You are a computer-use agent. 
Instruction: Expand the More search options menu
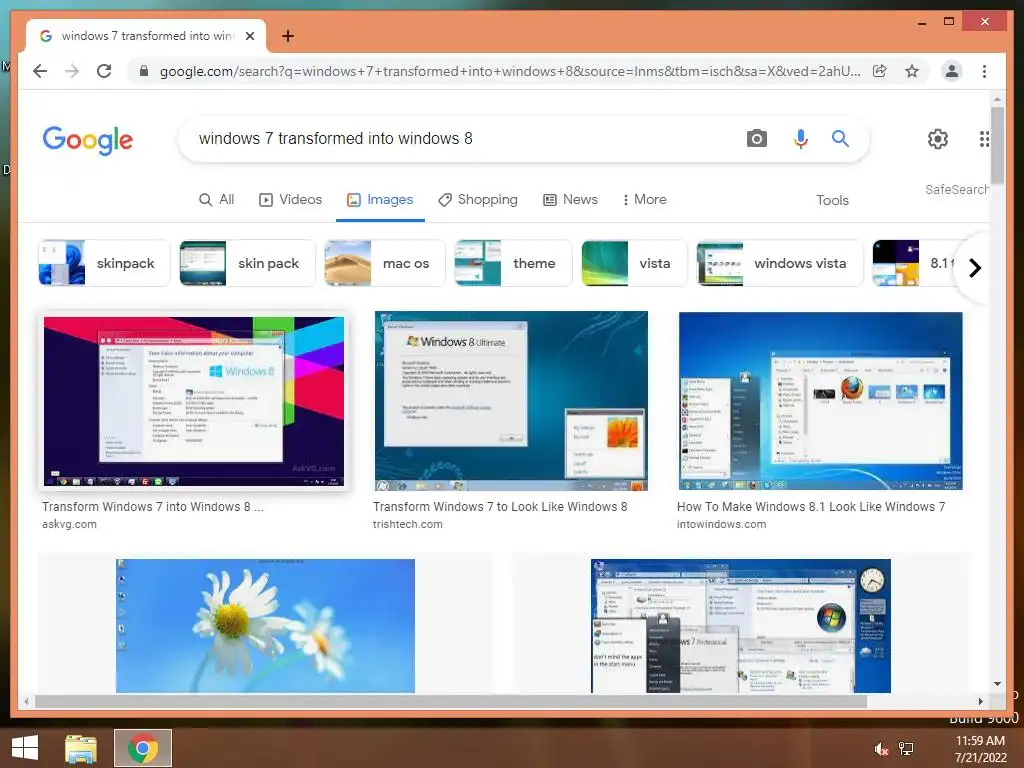tap(645, 199)
